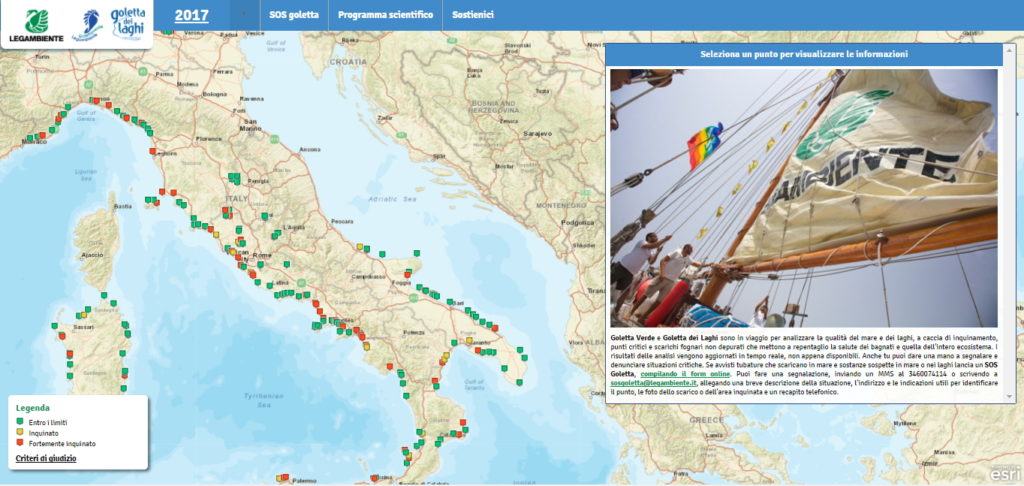This screenshot has width=1024, height=486.
Task: Click the Goletta sailboat photo
Action: point(804,198)
